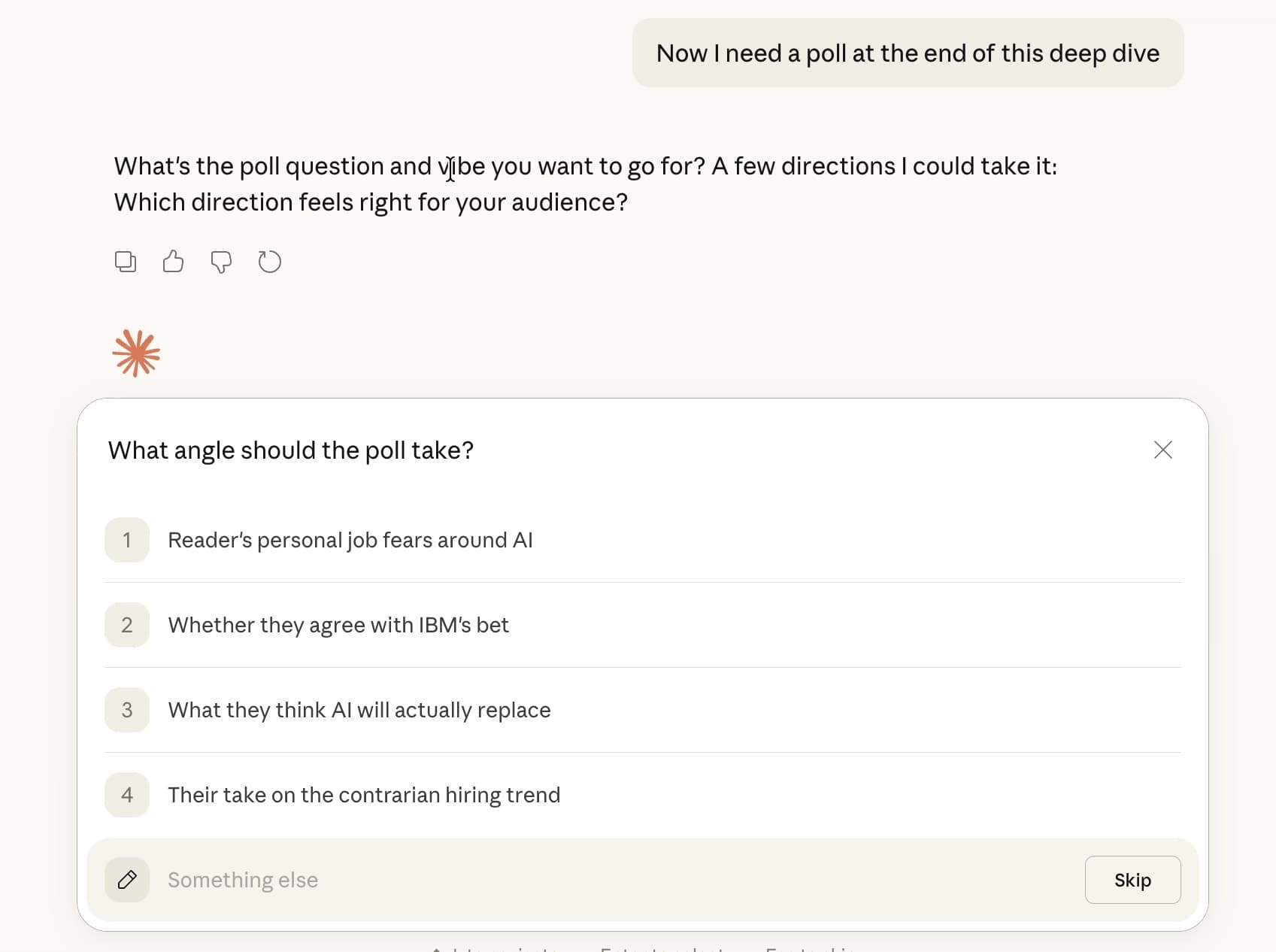This screenshot has width=1276, height=952.
Task: Click the "What angle should the poll take?" heading
Action: (291, 450)
